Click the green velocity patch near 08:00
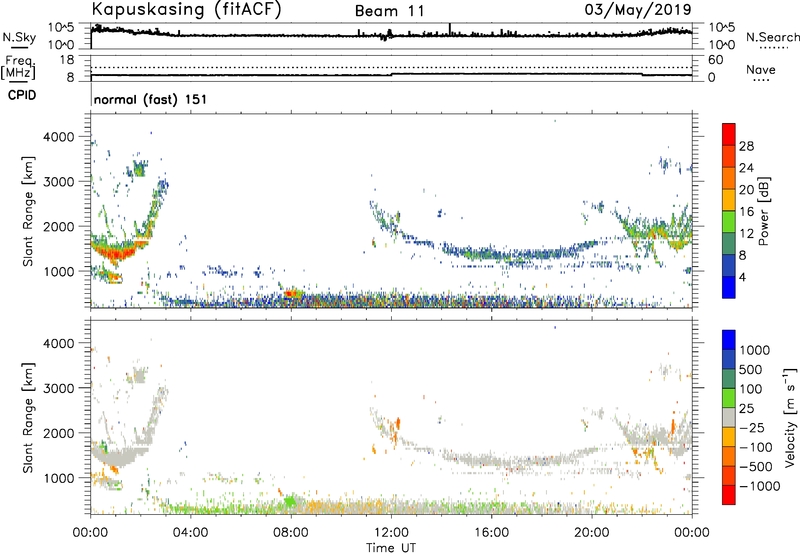Image resolution: width=800 pixels, height=554 pixels. tap(291, 501)
